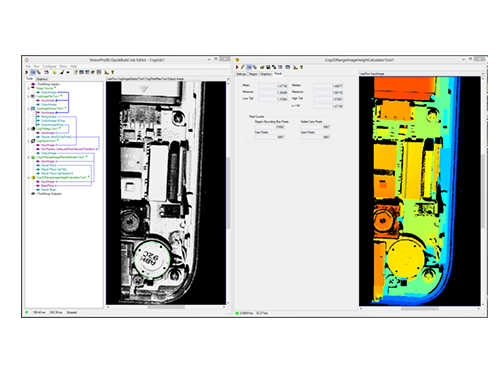Click the horizontal scrollbar under range image
The image size is (500, 375).
(x=420, y=309)
